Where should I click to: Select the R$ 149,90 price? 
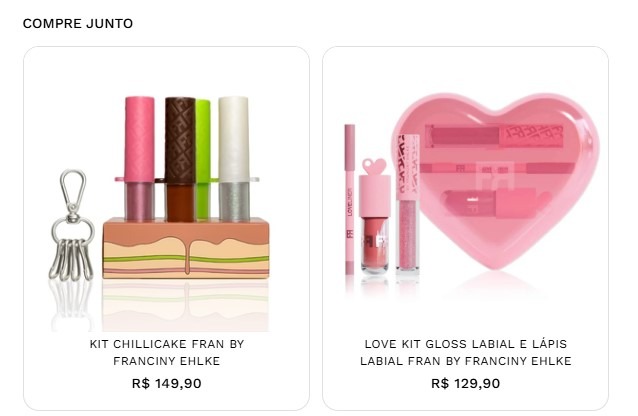166,383
